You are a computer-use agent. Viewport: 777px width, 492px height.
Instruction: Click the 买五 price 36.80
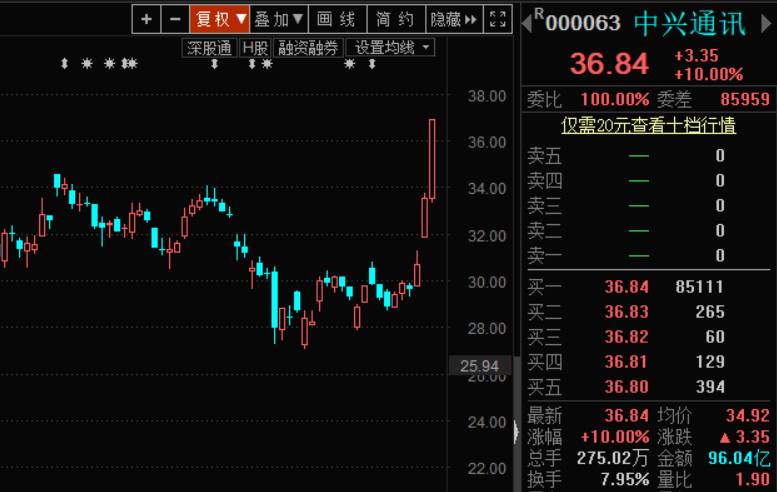[627, 386]
